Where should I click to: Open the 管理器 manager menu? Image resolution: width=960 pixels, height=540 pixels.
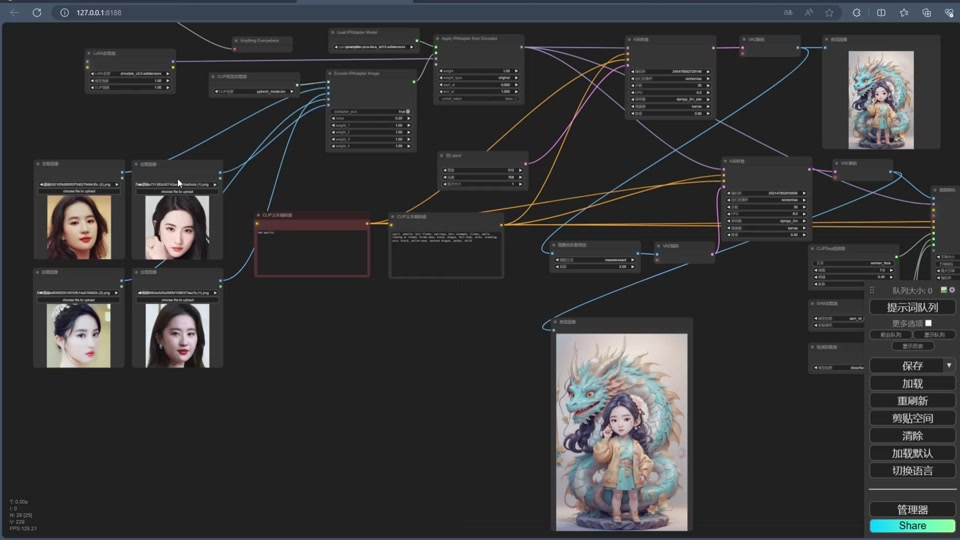tap(912, 510)
